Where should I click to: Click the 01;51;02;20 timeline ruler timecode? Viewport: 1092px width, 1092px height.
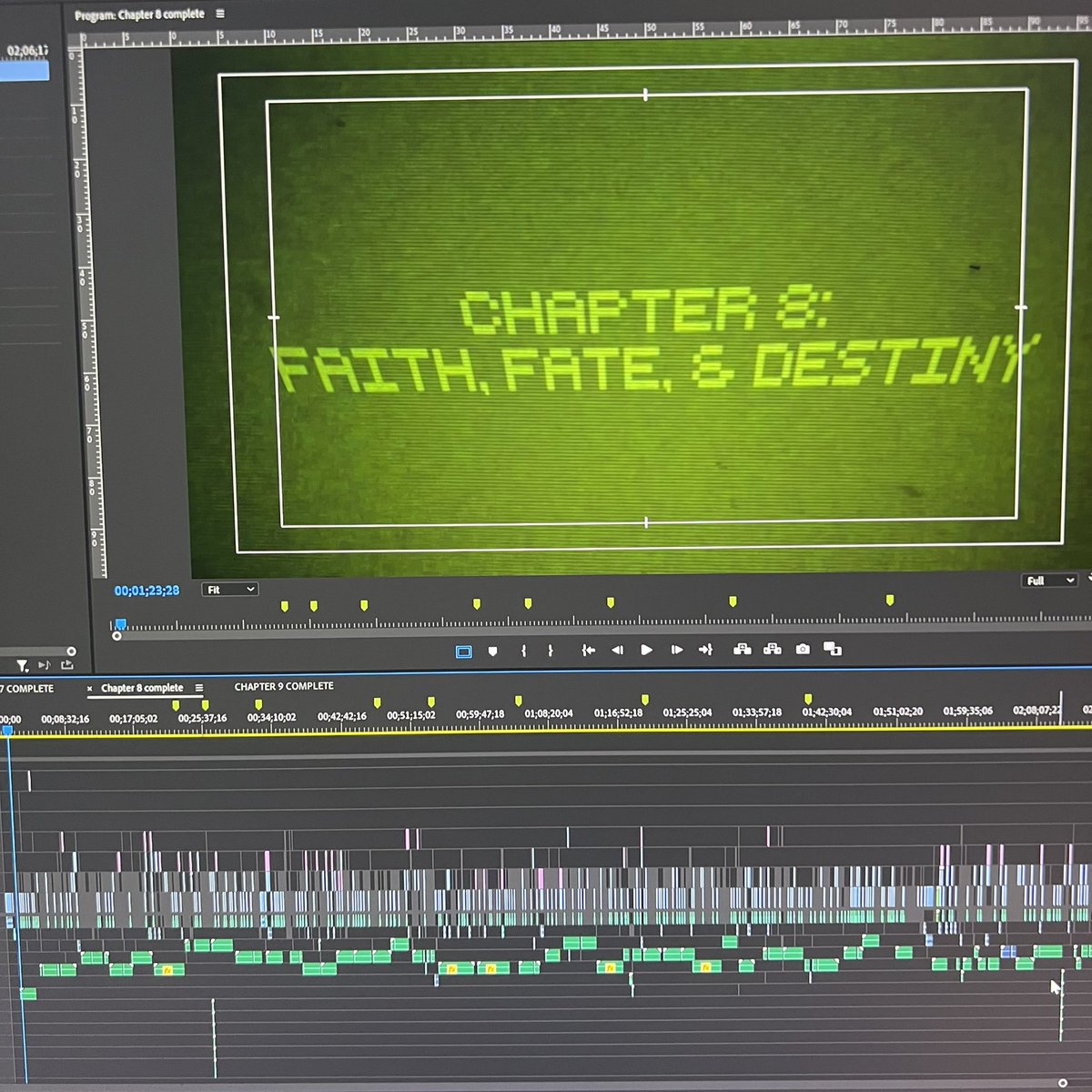898,711
